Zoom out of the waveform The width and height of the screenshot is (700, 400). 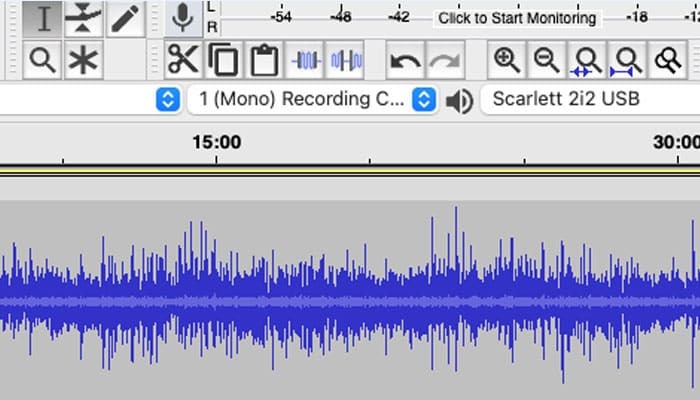pos(547,60)
